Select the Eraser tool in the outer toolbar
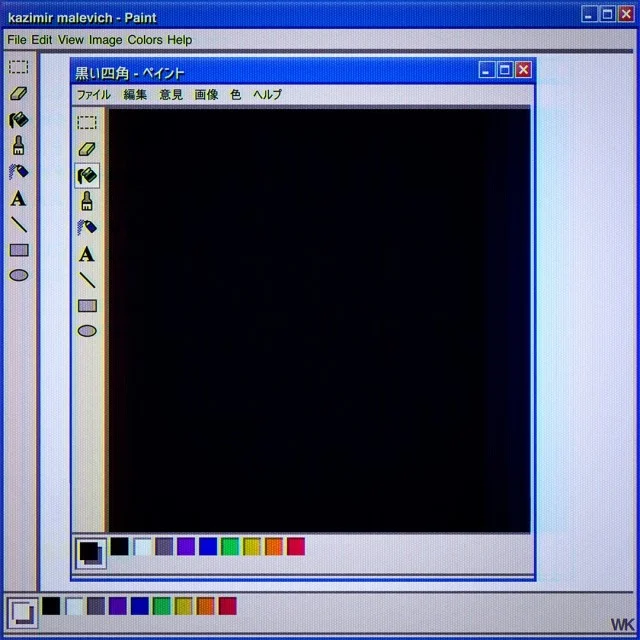640x640 pixels. [x=18, y=93]
